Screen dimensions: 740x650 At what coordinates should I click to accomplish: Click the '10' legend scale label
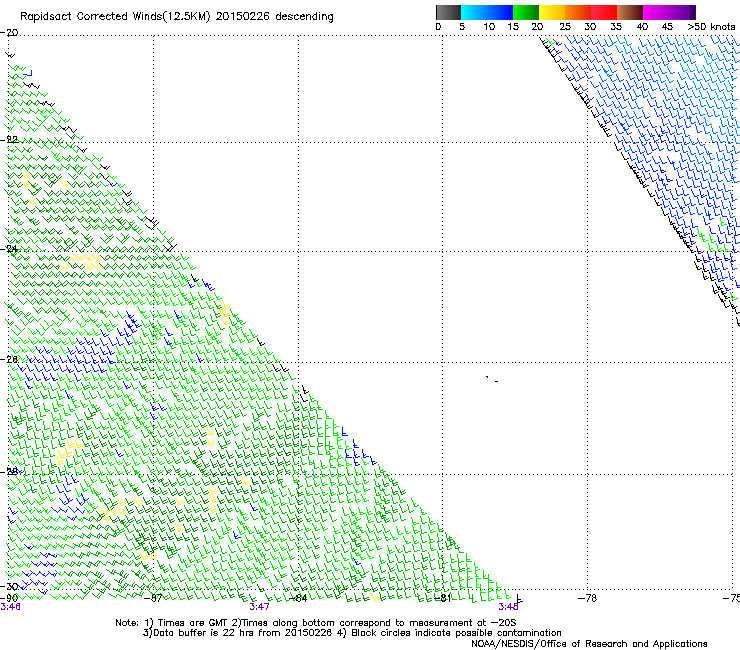pyautogui.click(x=489, y=27)
